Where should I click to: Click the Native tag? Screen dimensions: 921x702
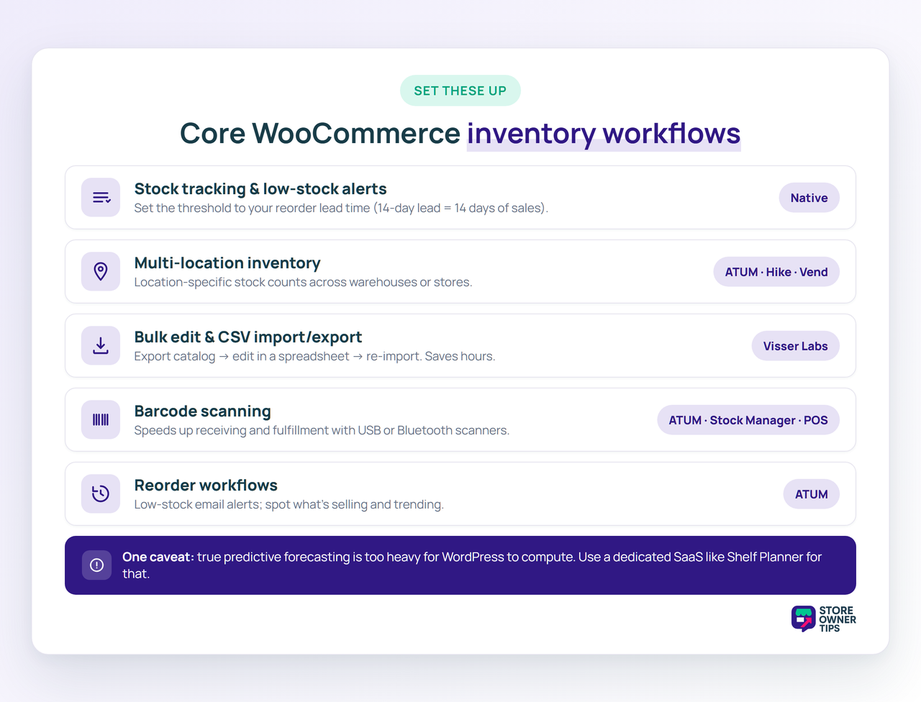(809, 198)
